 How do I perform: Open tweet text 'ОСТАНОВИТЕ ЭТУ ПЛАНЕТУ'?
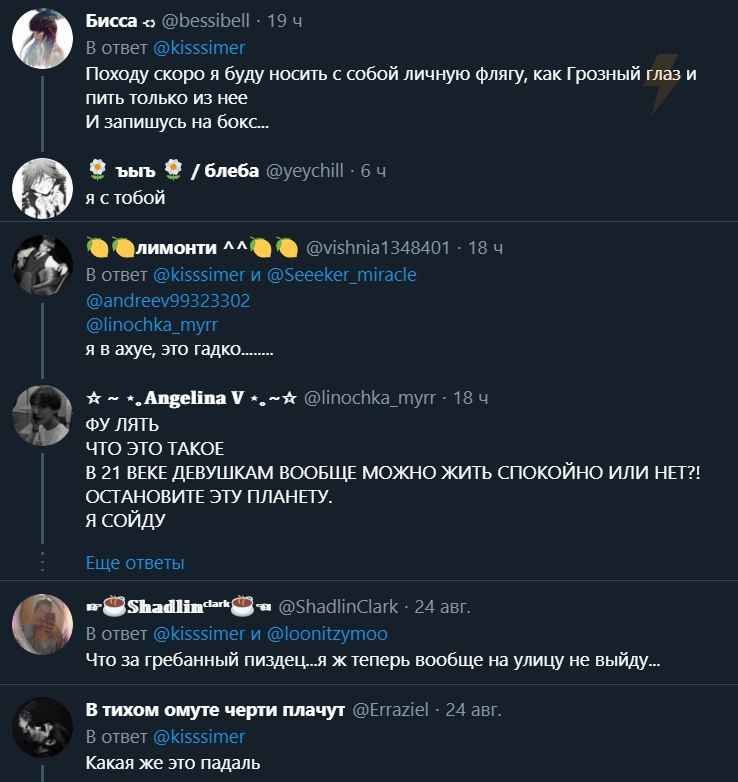pyautogui.click(x=209, y=497)
